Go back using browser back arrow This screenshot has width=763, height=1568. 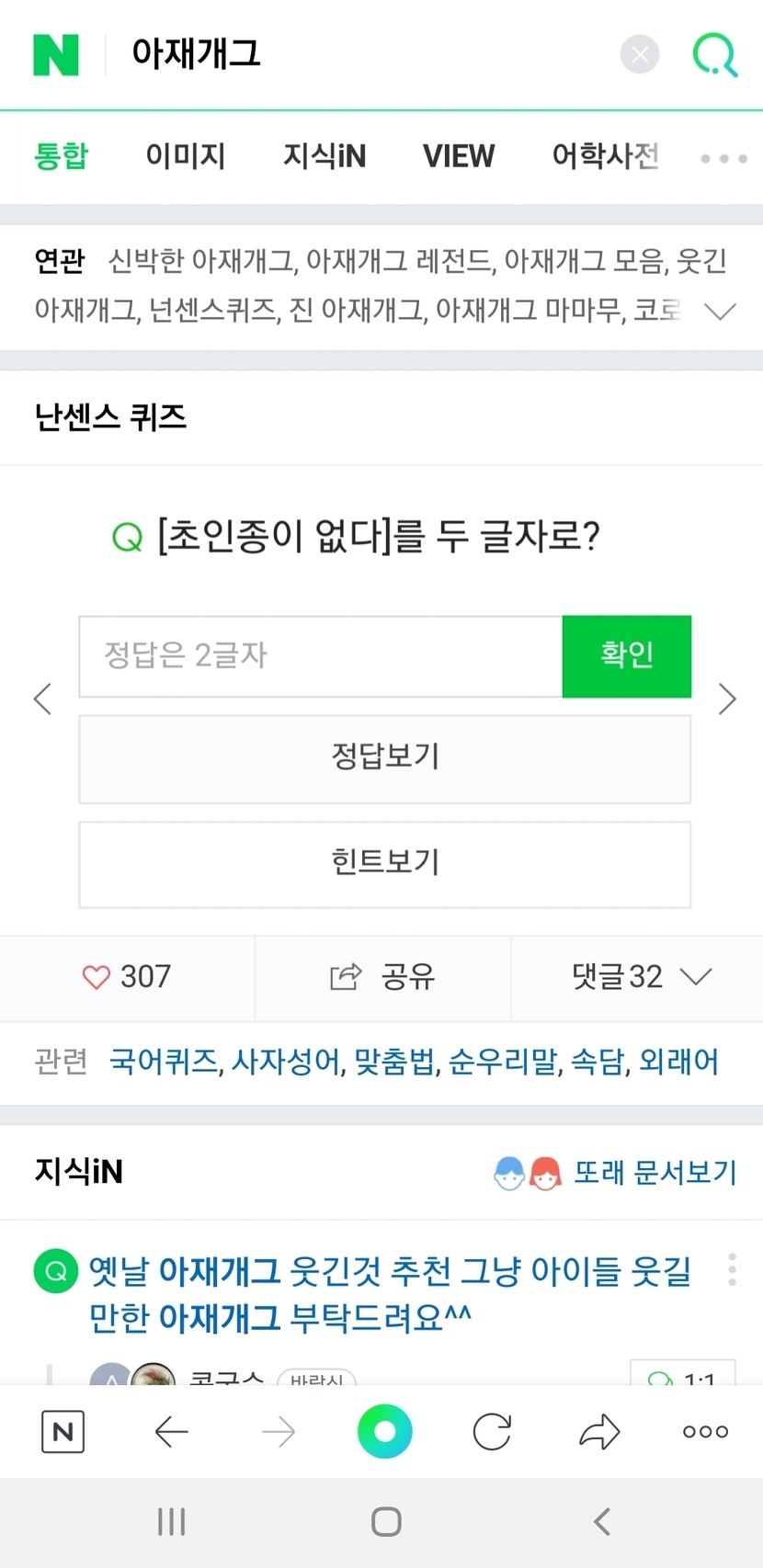[171, 1431]
